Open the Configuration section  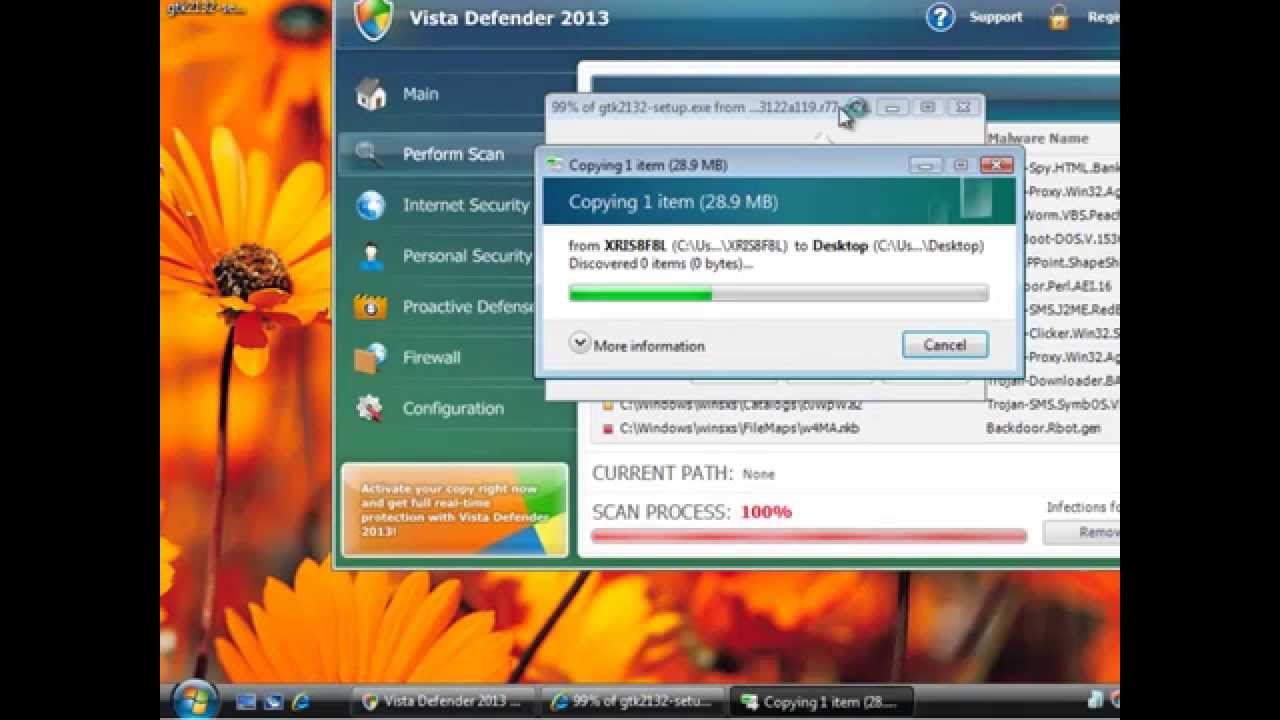click(453, 408)
